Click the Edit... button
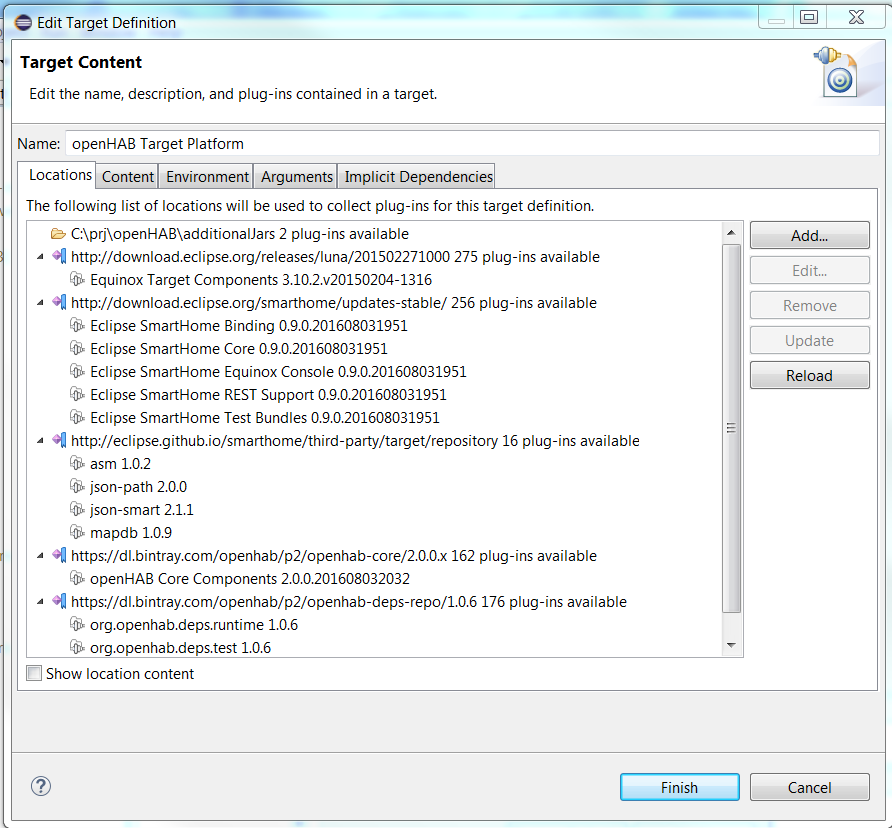Screen dimensions: 892x828 click(x=810, y=270)
